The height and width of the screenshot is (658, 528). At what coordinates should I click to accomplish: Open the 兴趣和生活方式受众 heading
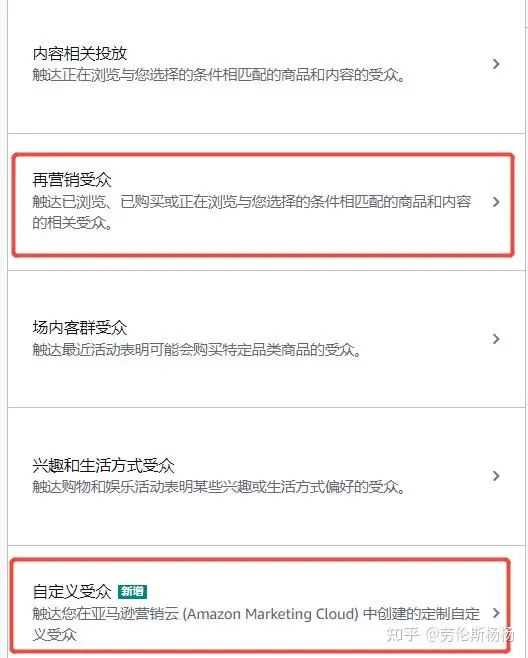[x=103, y=465]
